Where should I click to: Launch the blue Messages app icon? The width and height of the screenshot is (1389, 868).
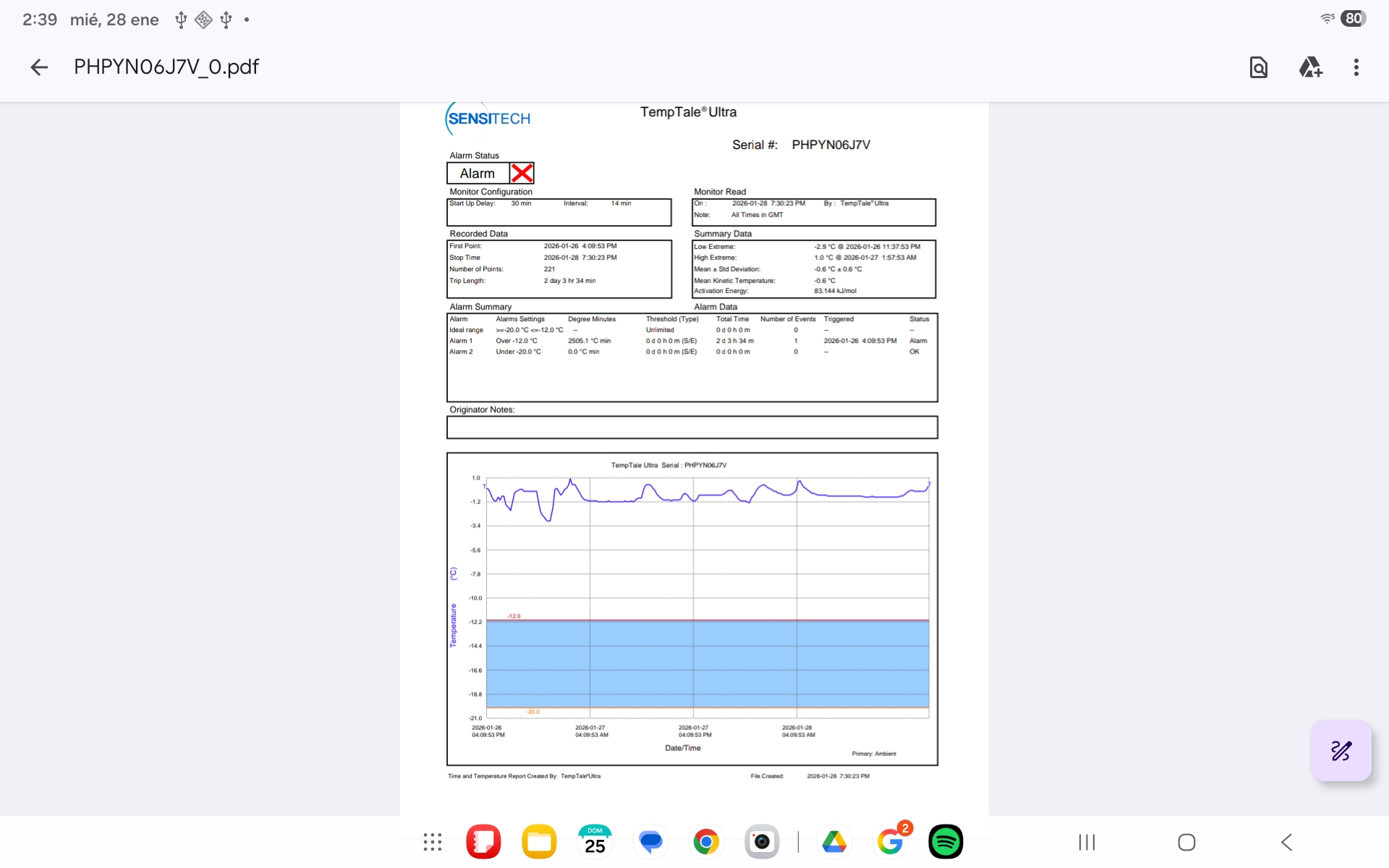650,842
